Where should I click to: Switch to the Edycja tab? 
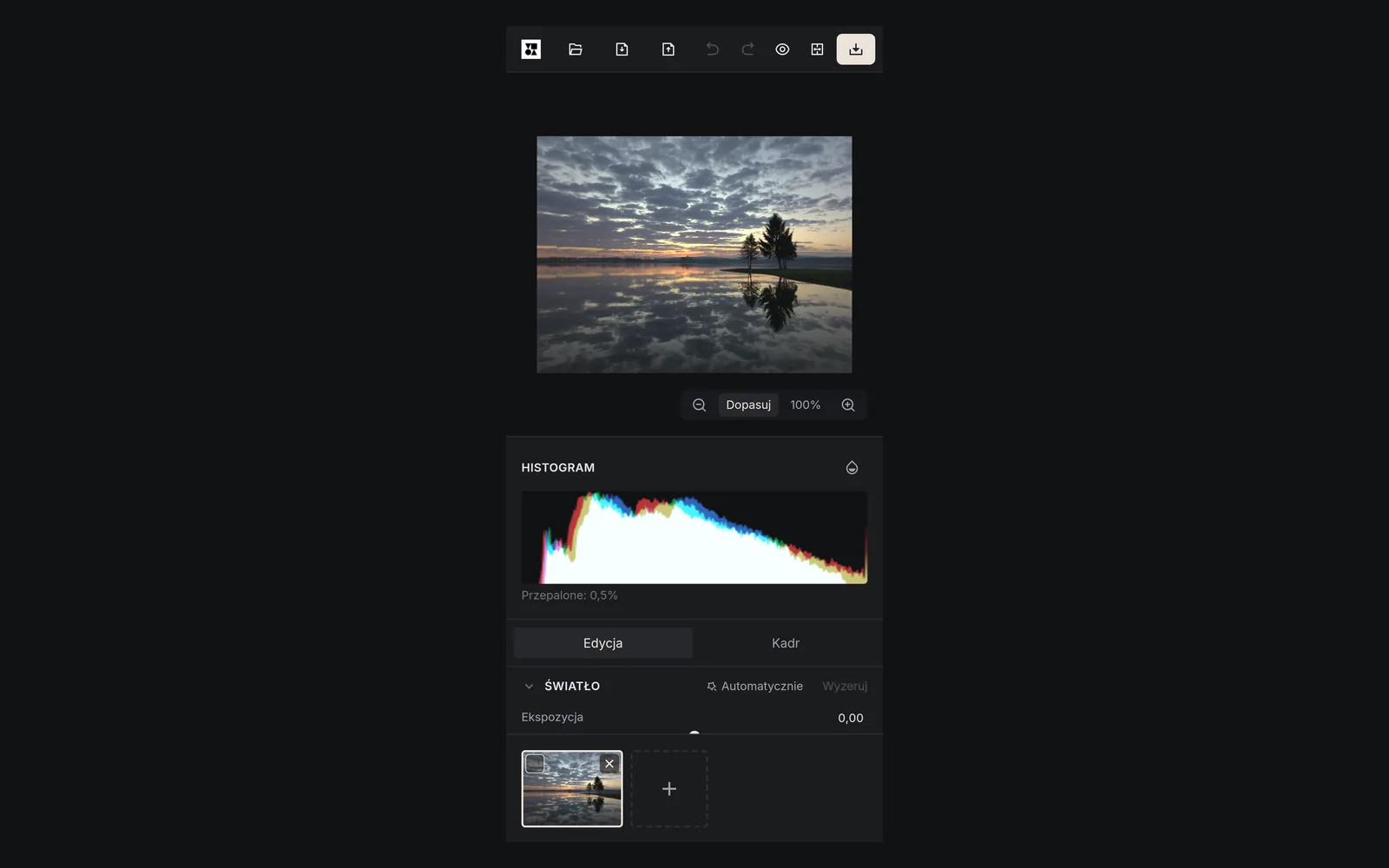pos(603,643)
